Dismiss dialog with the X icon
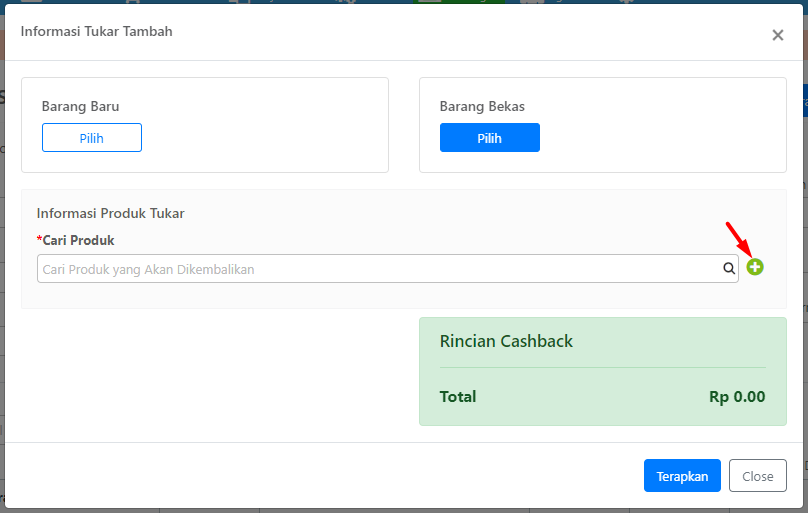808x513 pixels. (778, 35)
